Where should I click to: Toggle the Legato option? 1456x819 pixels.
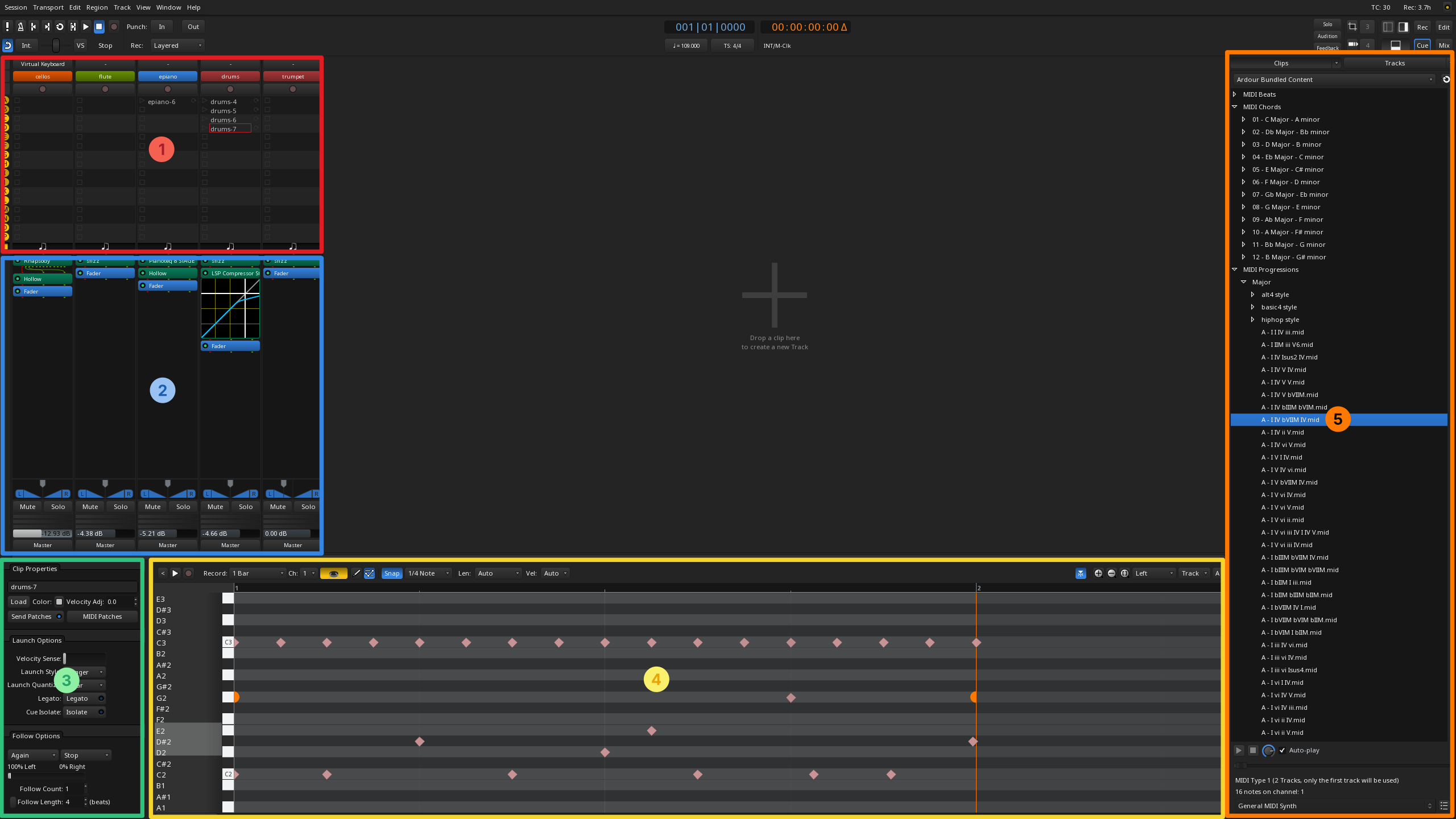pos(84,698)
